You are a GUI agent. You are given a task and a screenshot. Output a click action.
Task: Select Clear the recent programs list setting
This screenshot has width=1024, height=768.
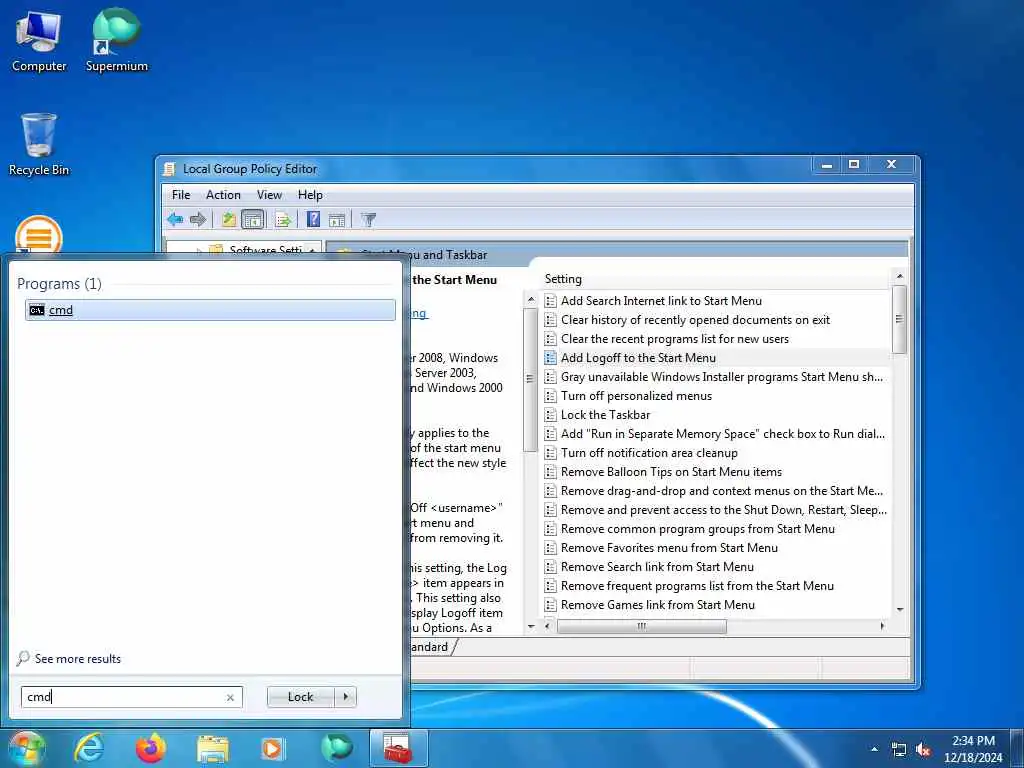(x=675, y=339)
